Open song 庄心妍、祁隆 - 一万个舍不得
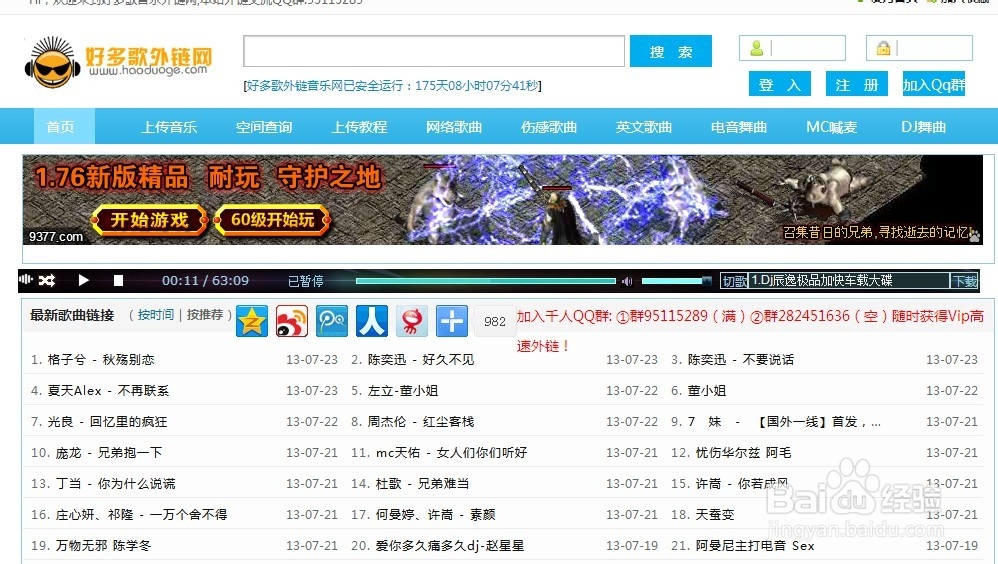Image resolution: width=998 pixels, height=564 pixels. click(141, 515)
